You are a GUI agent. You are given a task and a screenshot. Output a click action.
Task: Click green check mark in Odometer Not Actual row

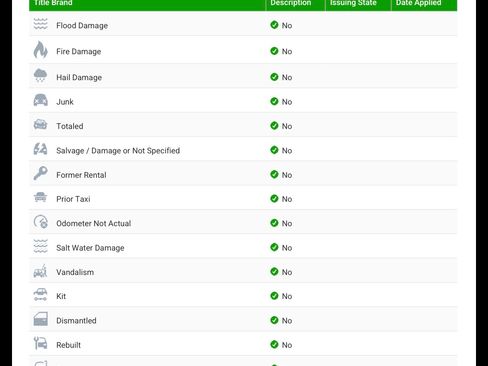pyautogui.click(x=274, y=223)
